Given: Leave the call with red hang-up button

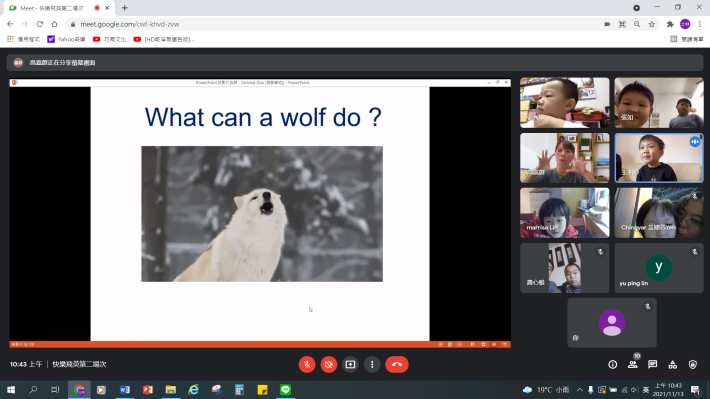Looking at the screenshot, I should click(397, 365).
